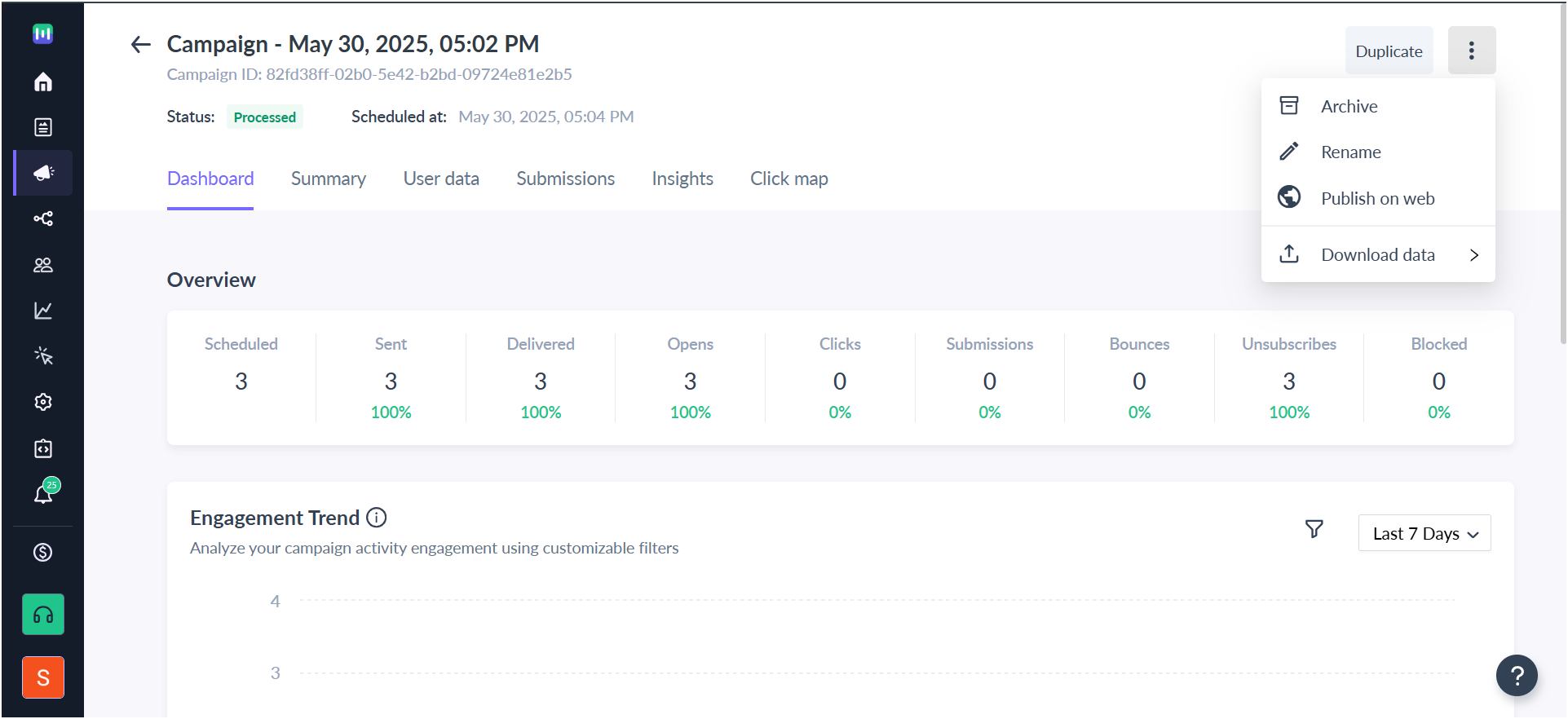Click the Overview section heading

coord(211,280)
